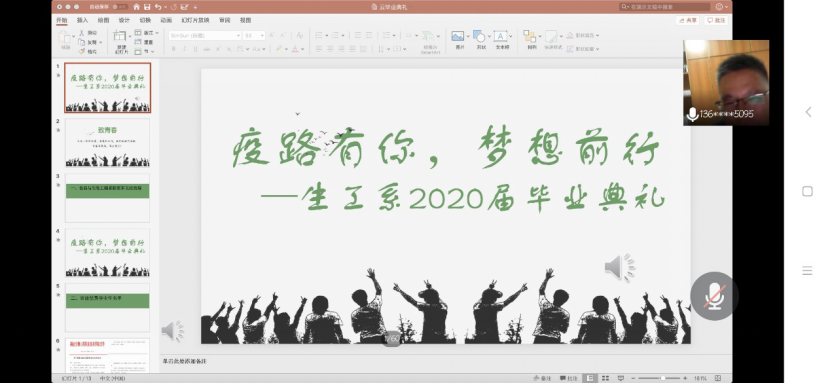Switch to the 幻灯片放映 tab
The height and width of the screenshot is (383, 831).
[196, 20]
